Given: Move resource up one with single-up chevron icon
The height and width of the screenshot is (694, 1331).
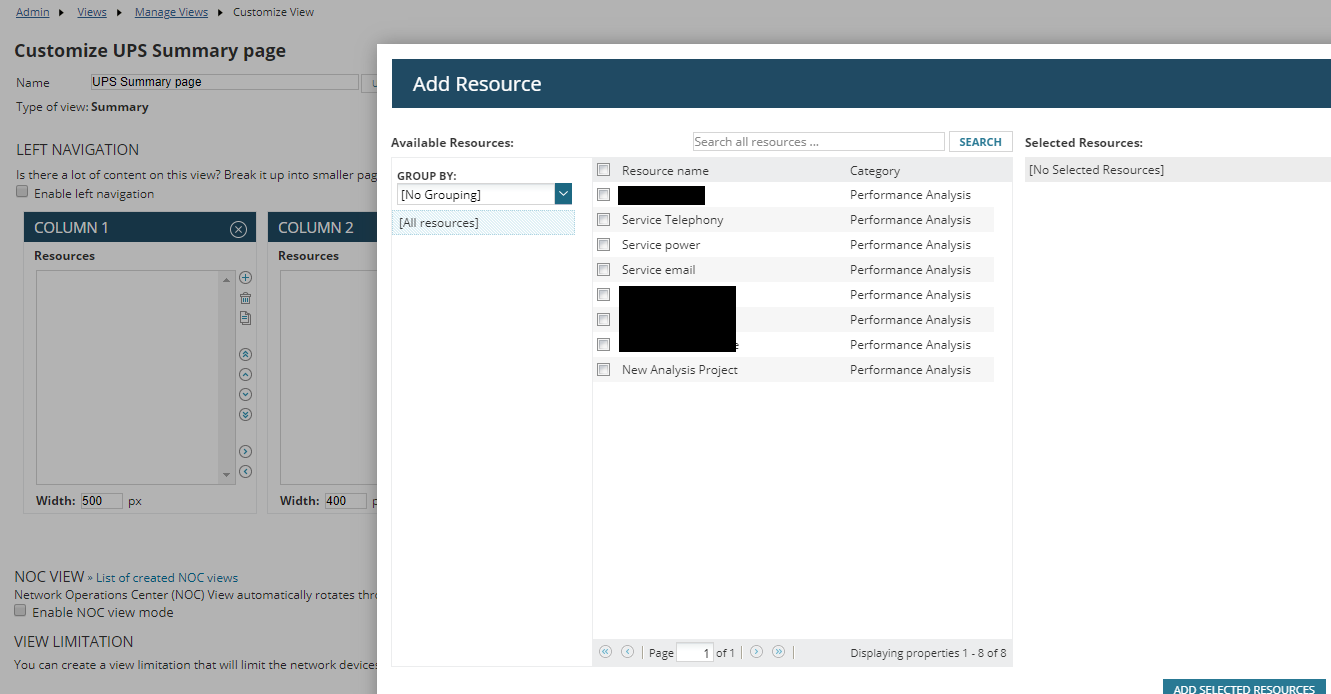Looking at the screenshot, I should (246, 375).
